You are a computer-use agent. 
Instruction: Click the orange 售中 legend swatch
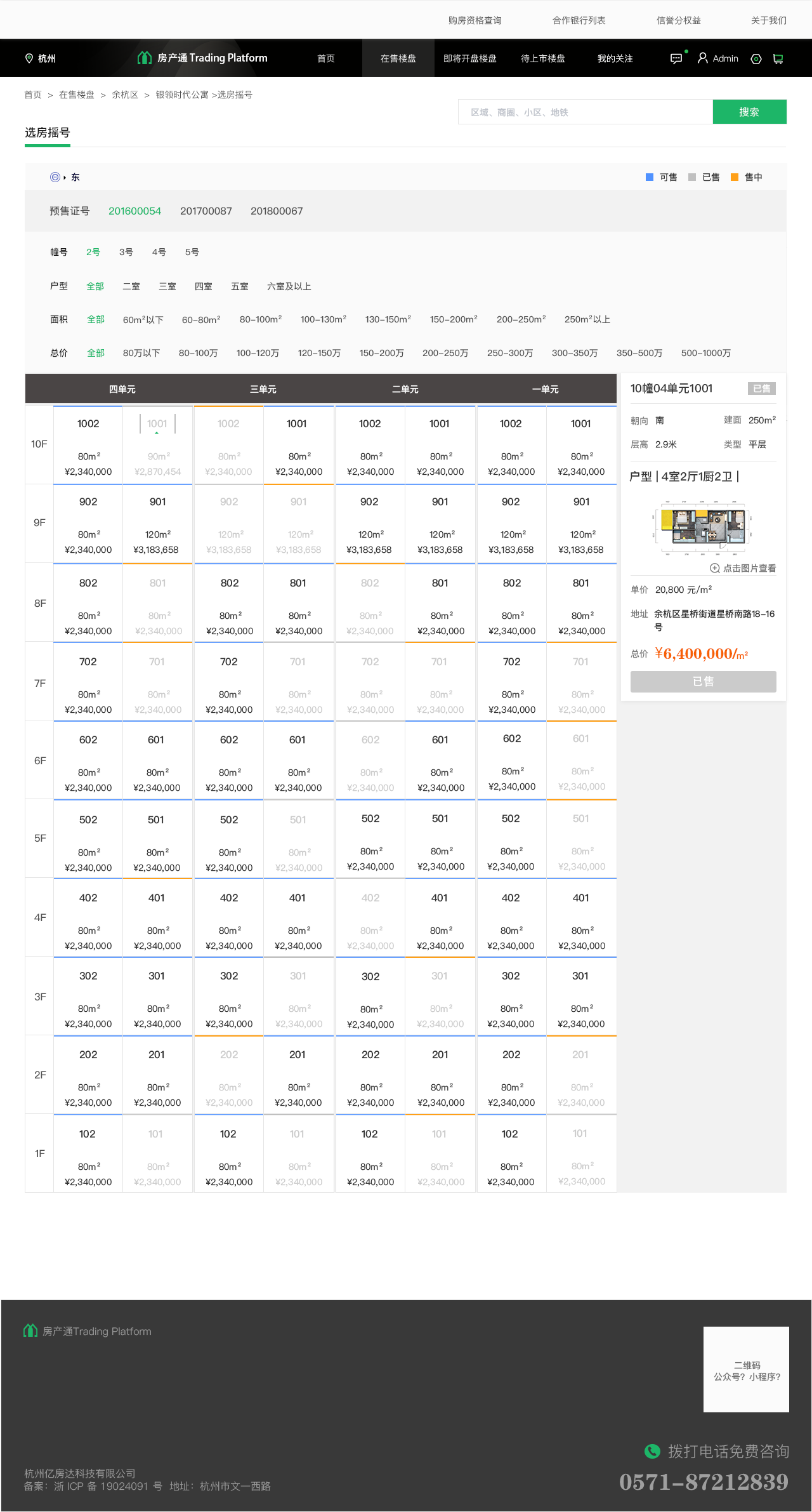pos(735,177)
